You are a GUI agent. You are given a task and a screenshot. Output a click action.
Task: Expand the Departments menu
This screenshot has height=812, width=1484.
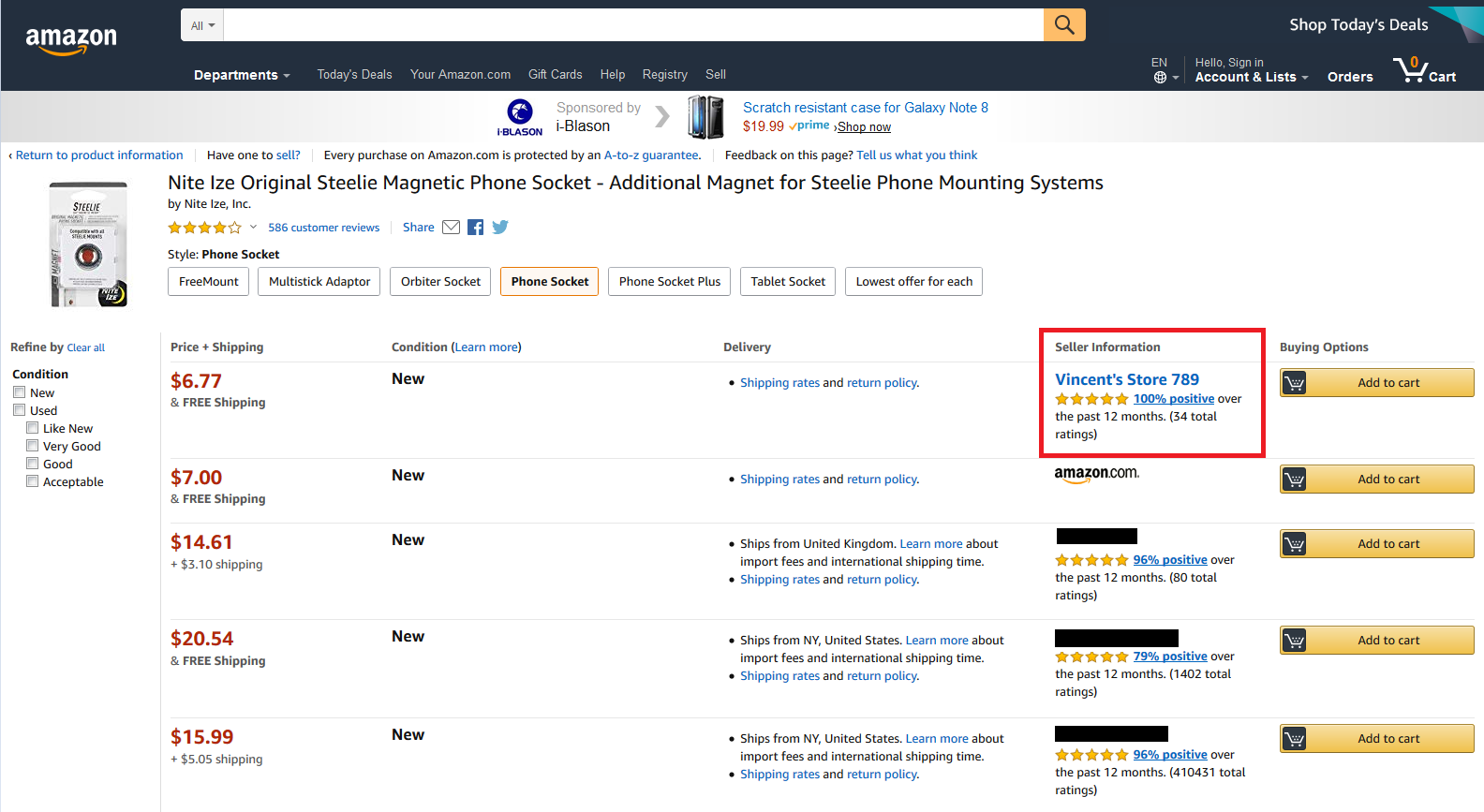pyautogui.click(x=242, y=75)
